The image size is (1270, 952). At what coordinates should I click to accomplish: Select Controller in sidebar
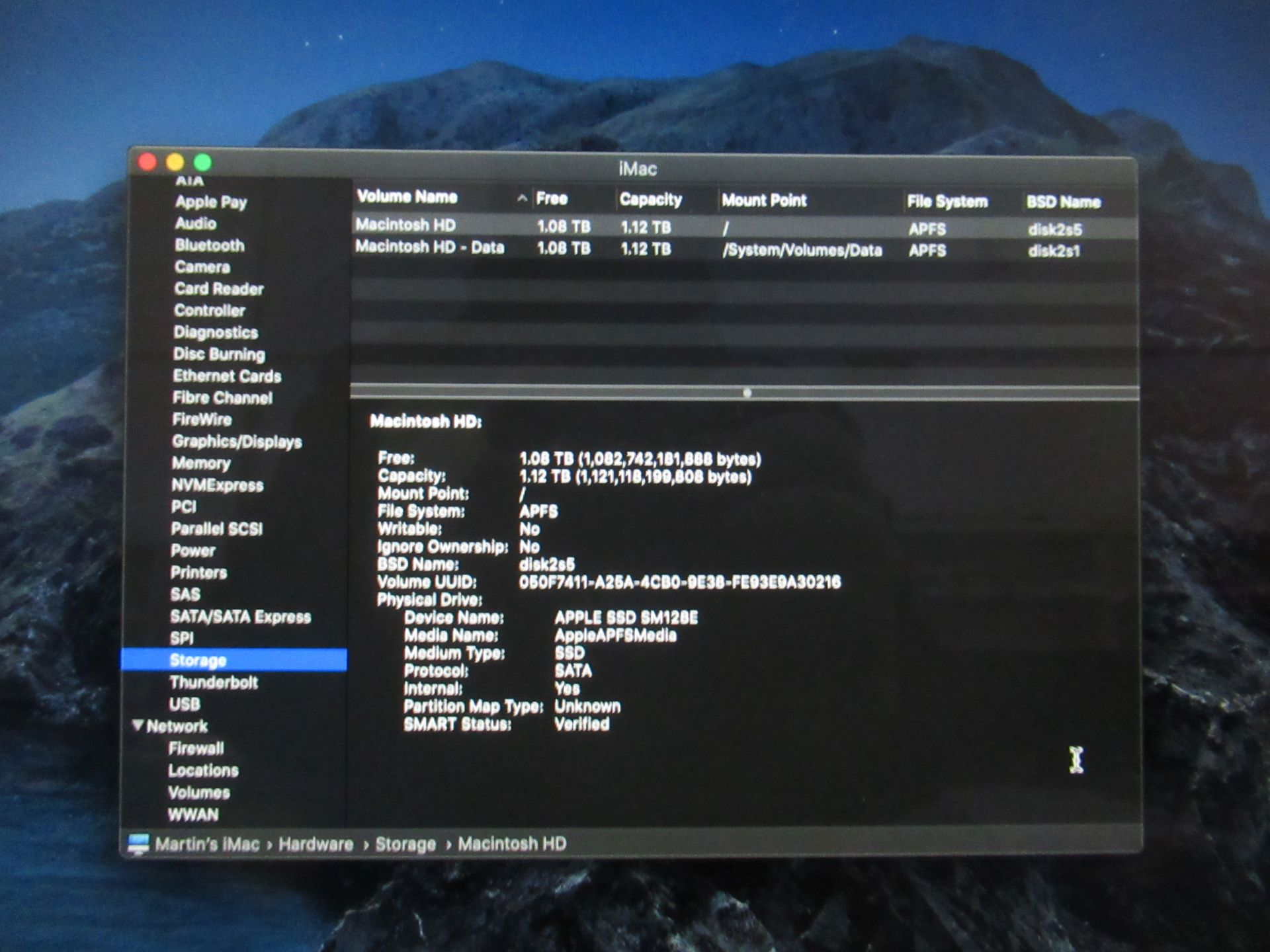point(210,311)
